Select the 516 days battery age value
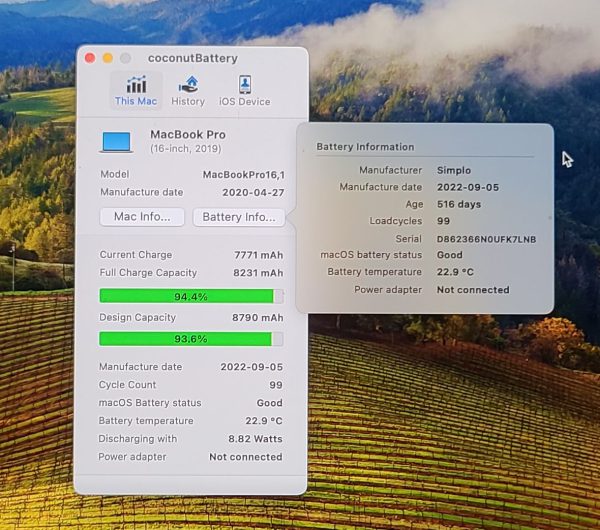This screenshot has width=600, height=530. tap(460, 205)
